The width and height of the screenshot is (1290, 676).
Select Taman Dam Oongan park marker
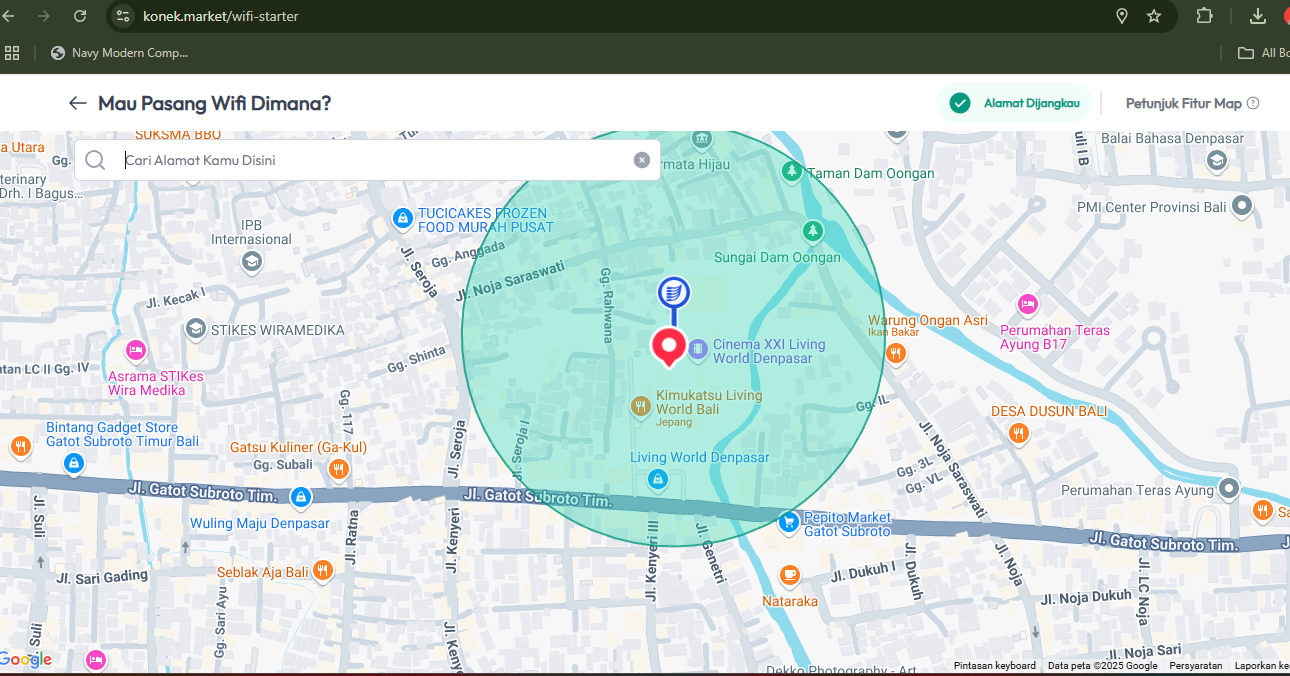(x=792, y=172)
